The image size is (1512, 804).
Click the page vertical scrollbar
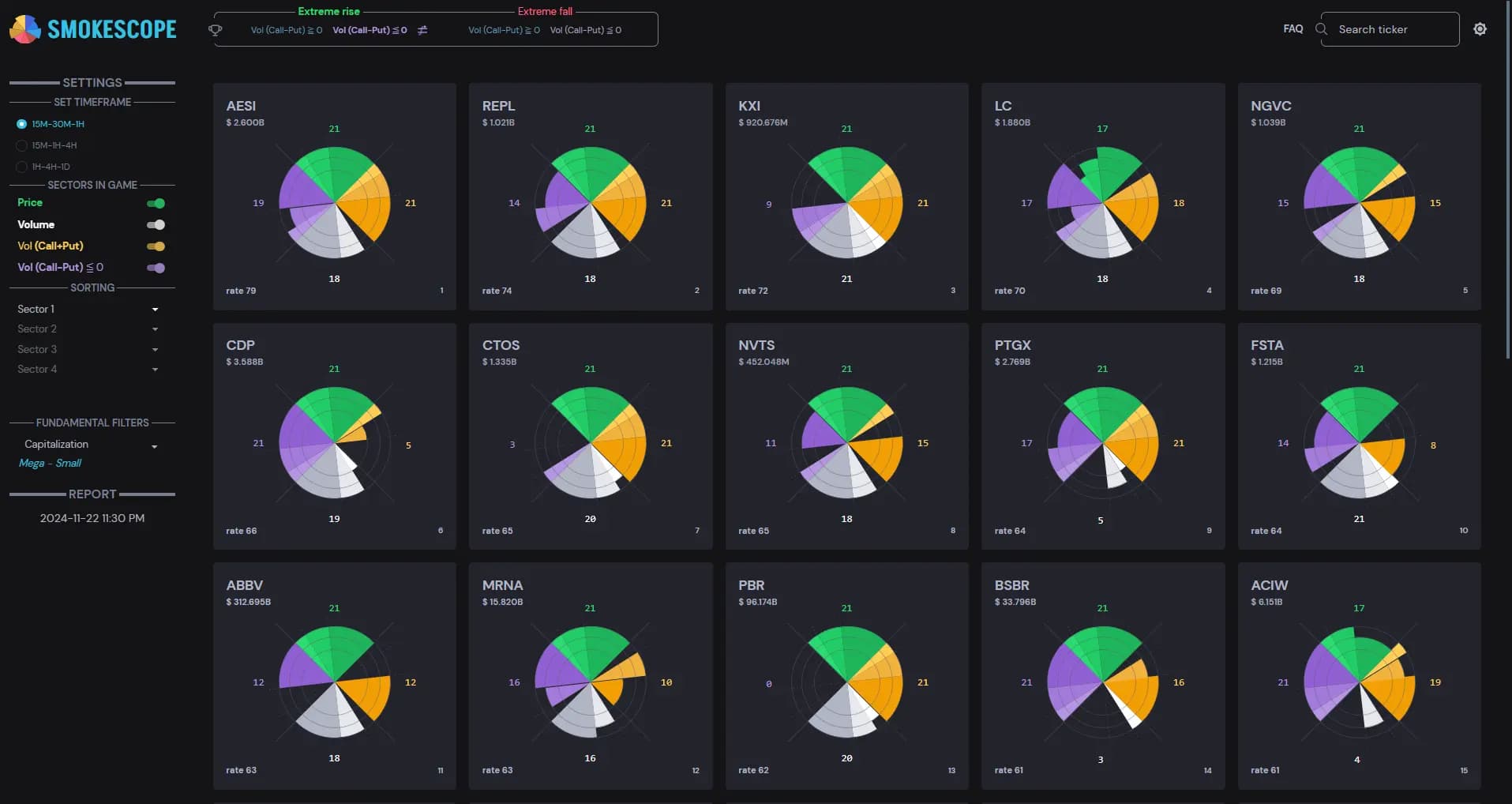pyautogui.click(x=1509, y=182)
